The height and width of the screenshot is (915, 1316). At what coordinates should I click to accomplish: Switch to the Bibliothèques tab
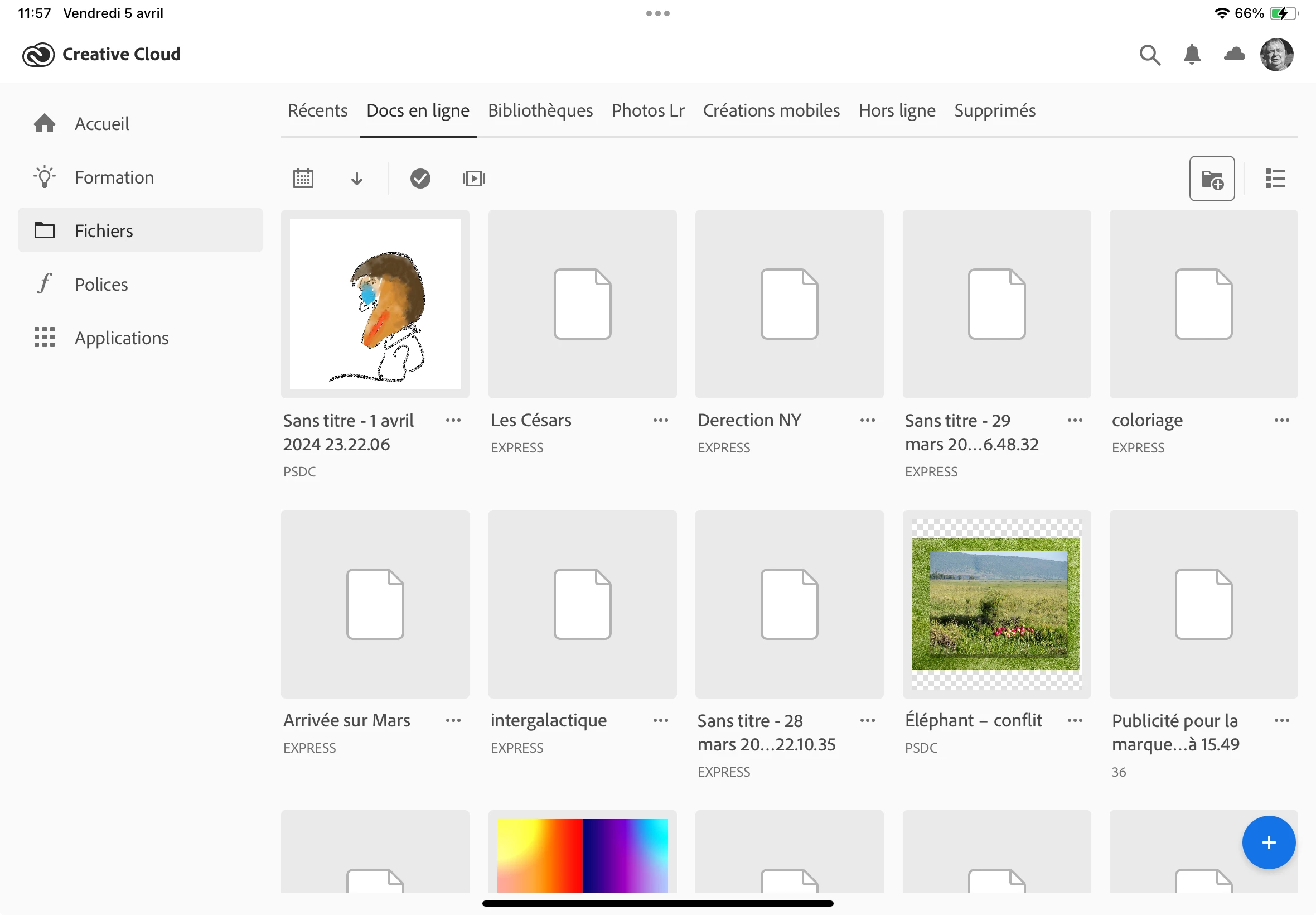(540, 110)
